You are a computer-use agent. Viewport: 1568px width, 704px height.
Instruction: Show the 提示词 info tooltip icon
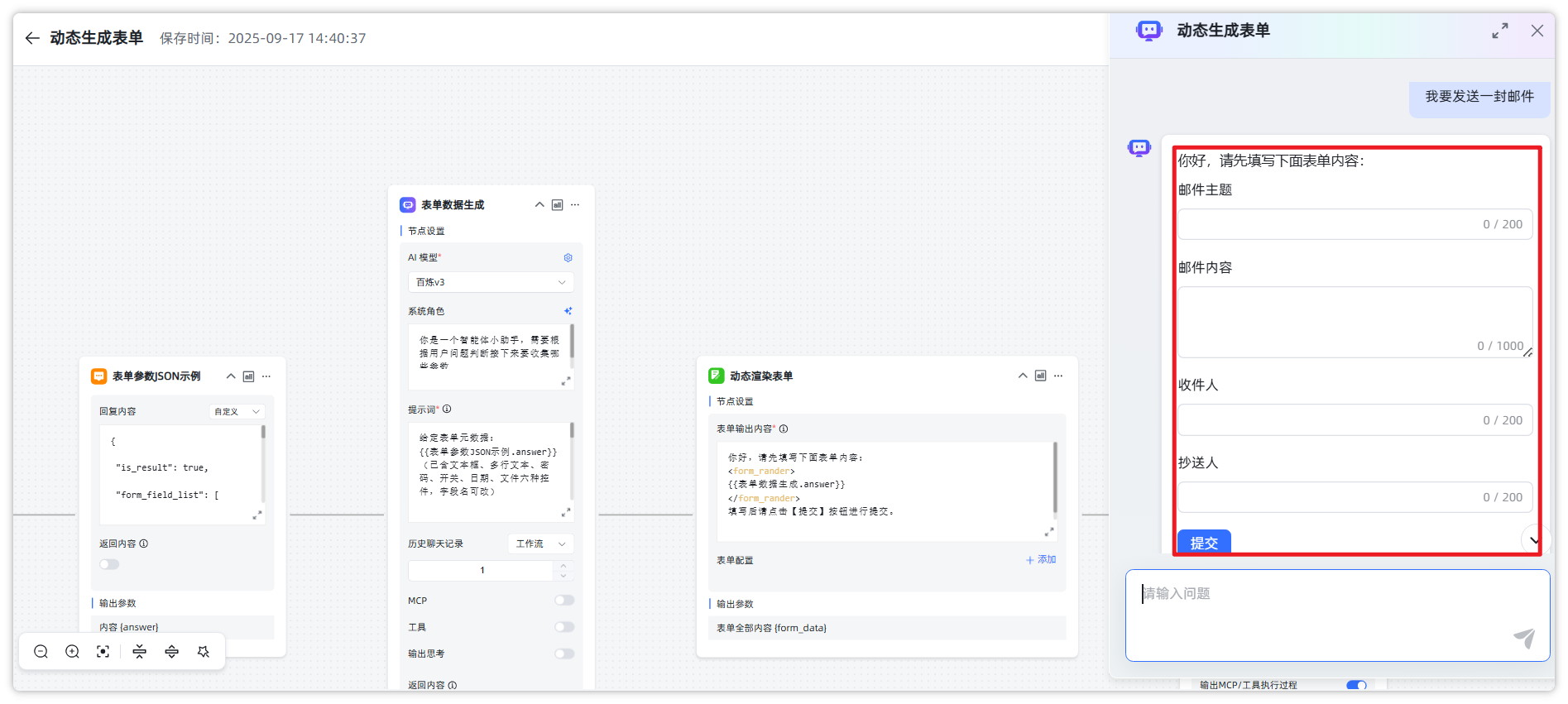[x=447, y=409]
